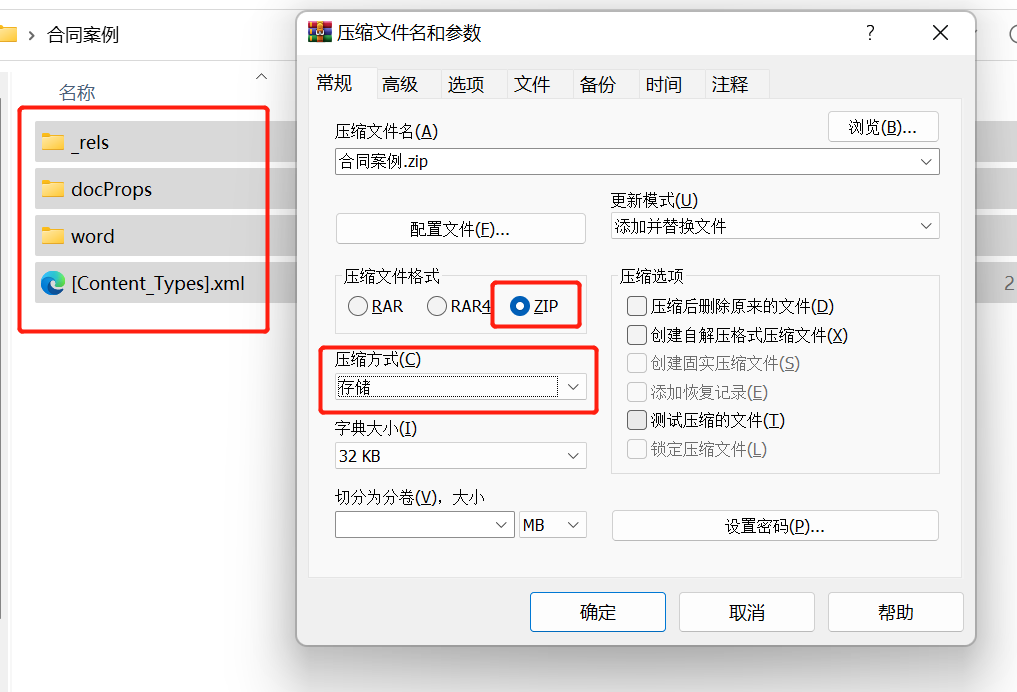
Task: Expand the 字典大小 32 KB dropdown
Action: click(x=461, y=456)
